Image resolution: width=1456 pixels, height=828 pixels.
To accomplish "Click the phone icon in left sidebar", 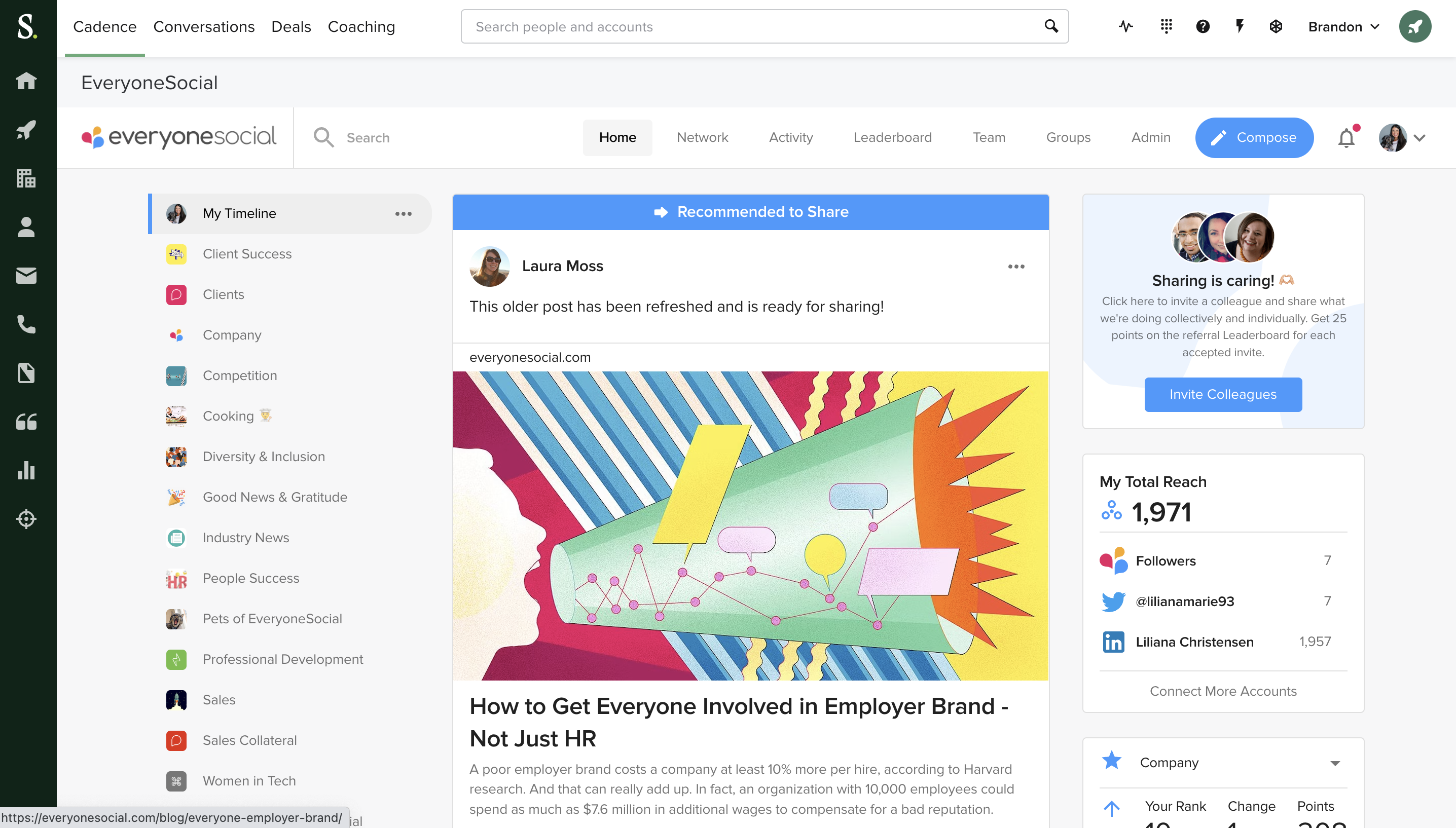I will pos(26,324).
